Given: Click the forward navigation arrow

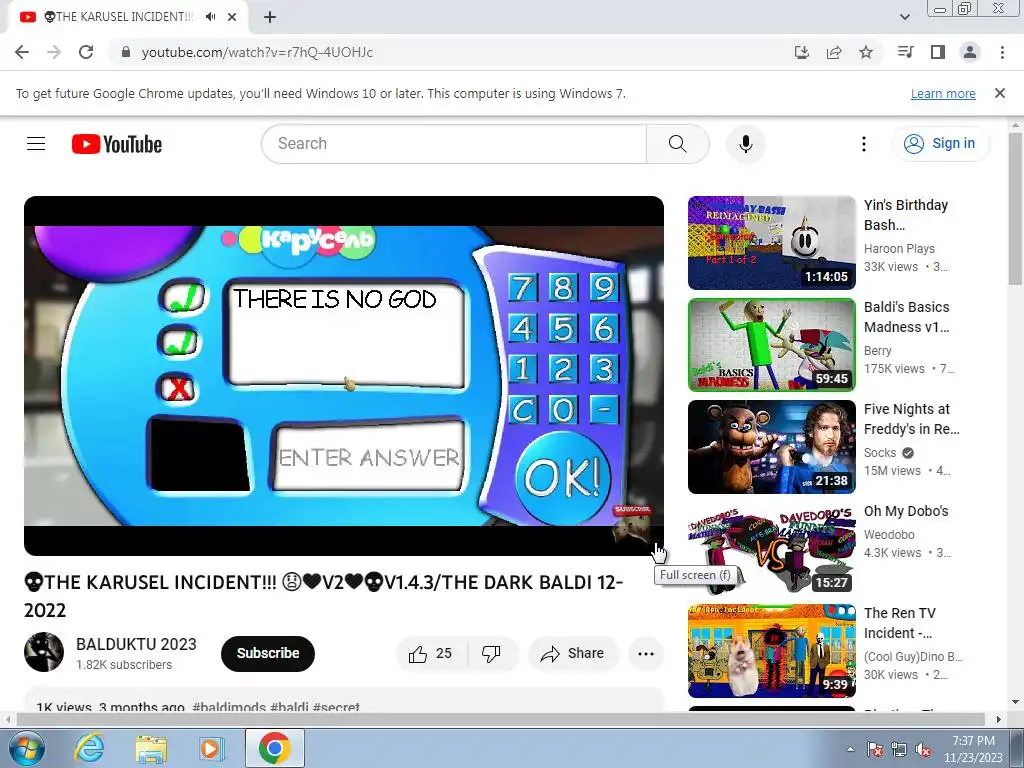Looking at the screenshot, I should 54,52.
